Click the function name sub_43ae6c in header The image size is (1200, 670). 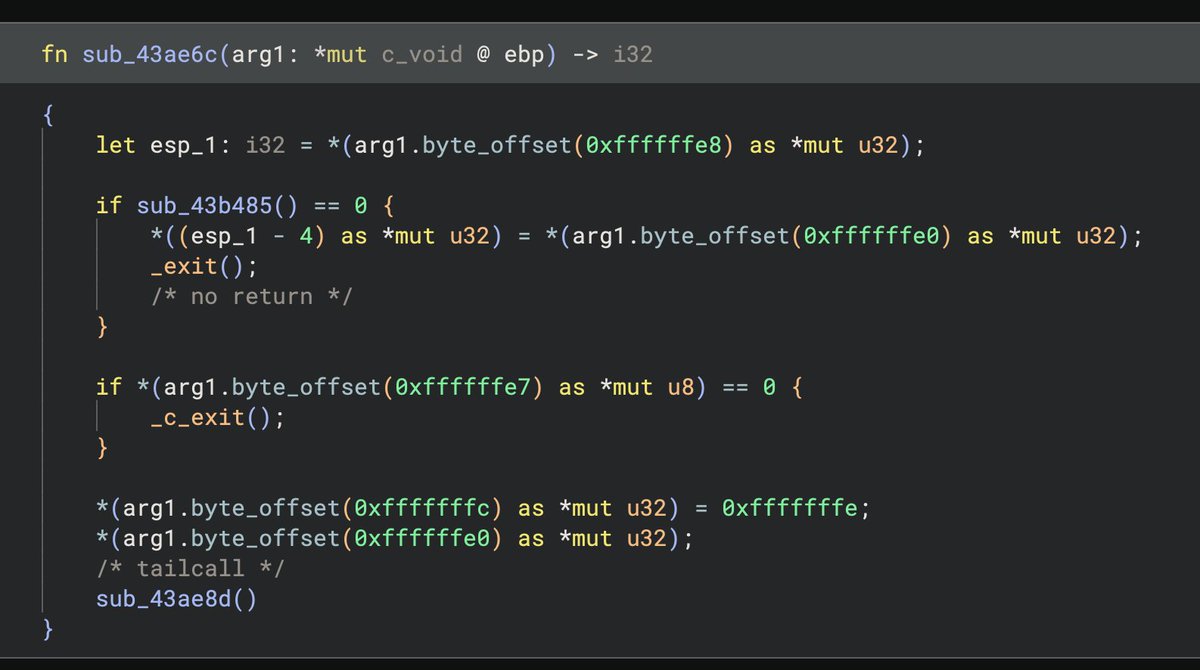click(x=150, y=54)
